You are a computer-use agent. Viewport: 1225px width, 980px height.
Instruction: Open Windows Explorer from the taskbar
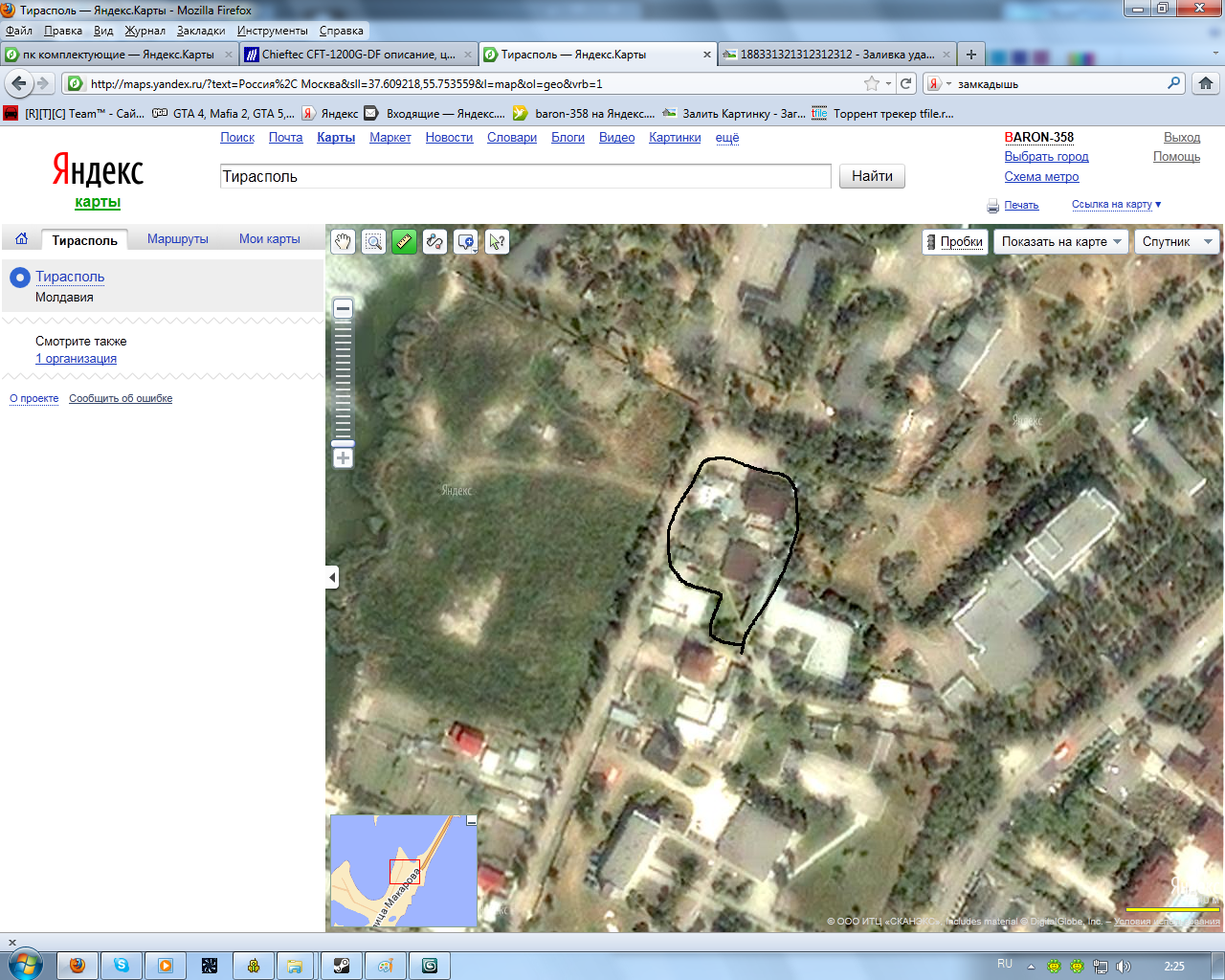tap(295, 966)
